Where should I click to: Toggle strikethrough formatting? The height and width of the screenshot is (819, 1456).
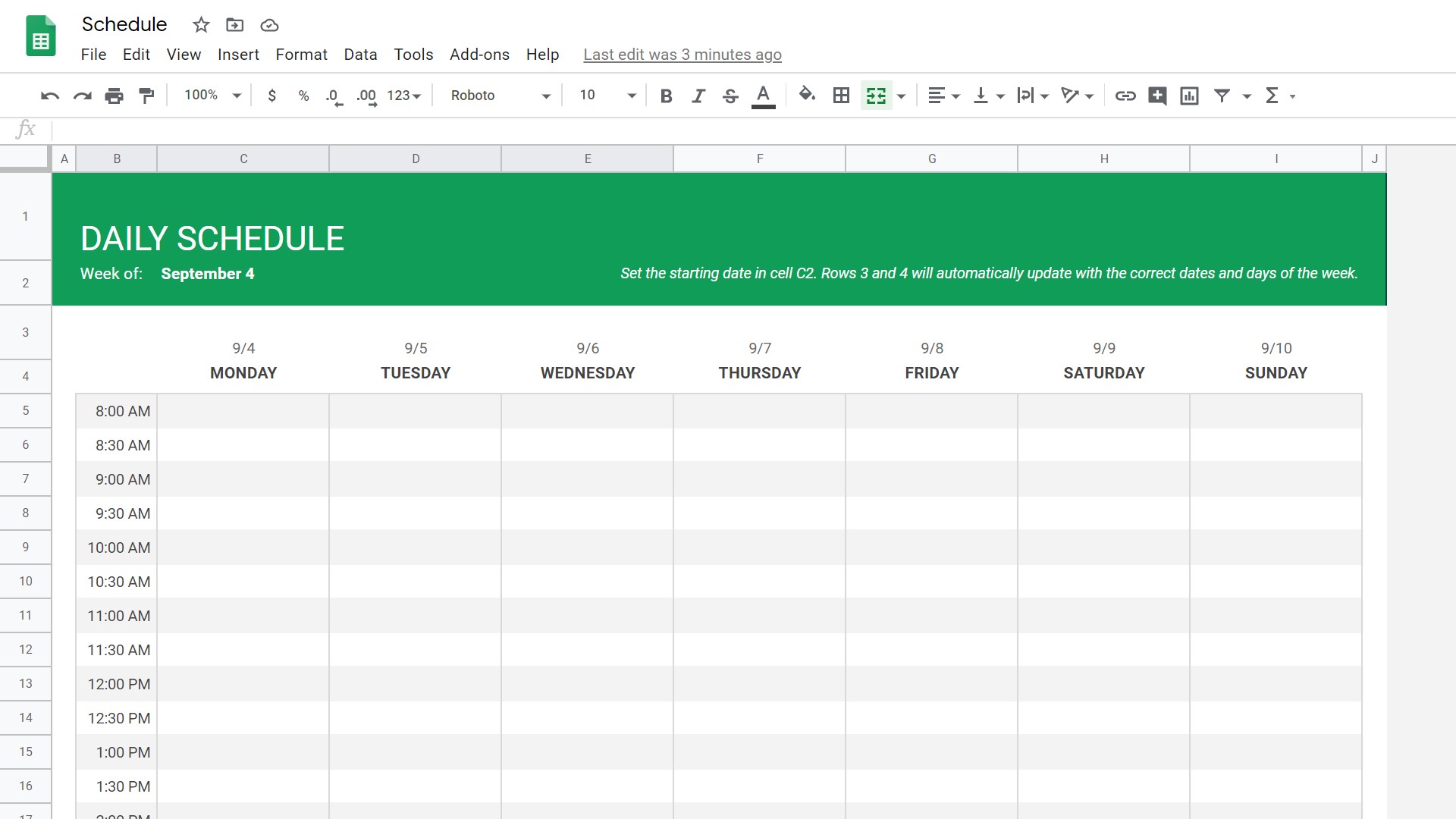tap(730, 96)
